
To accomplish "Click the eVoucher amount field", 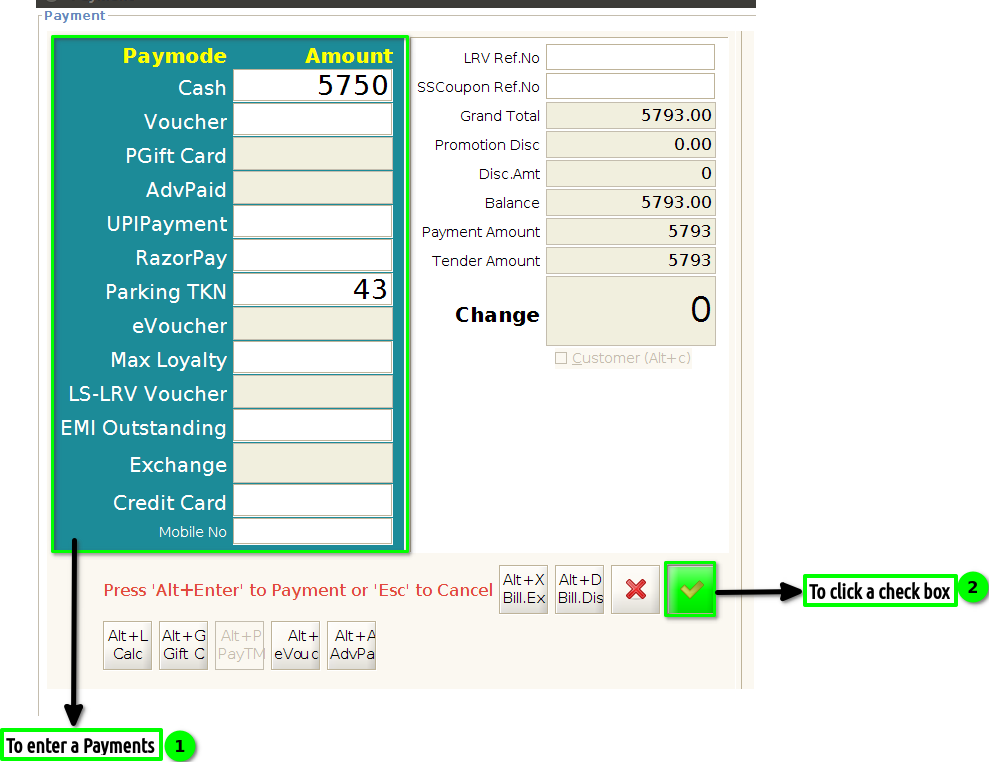I will [313, 324].
